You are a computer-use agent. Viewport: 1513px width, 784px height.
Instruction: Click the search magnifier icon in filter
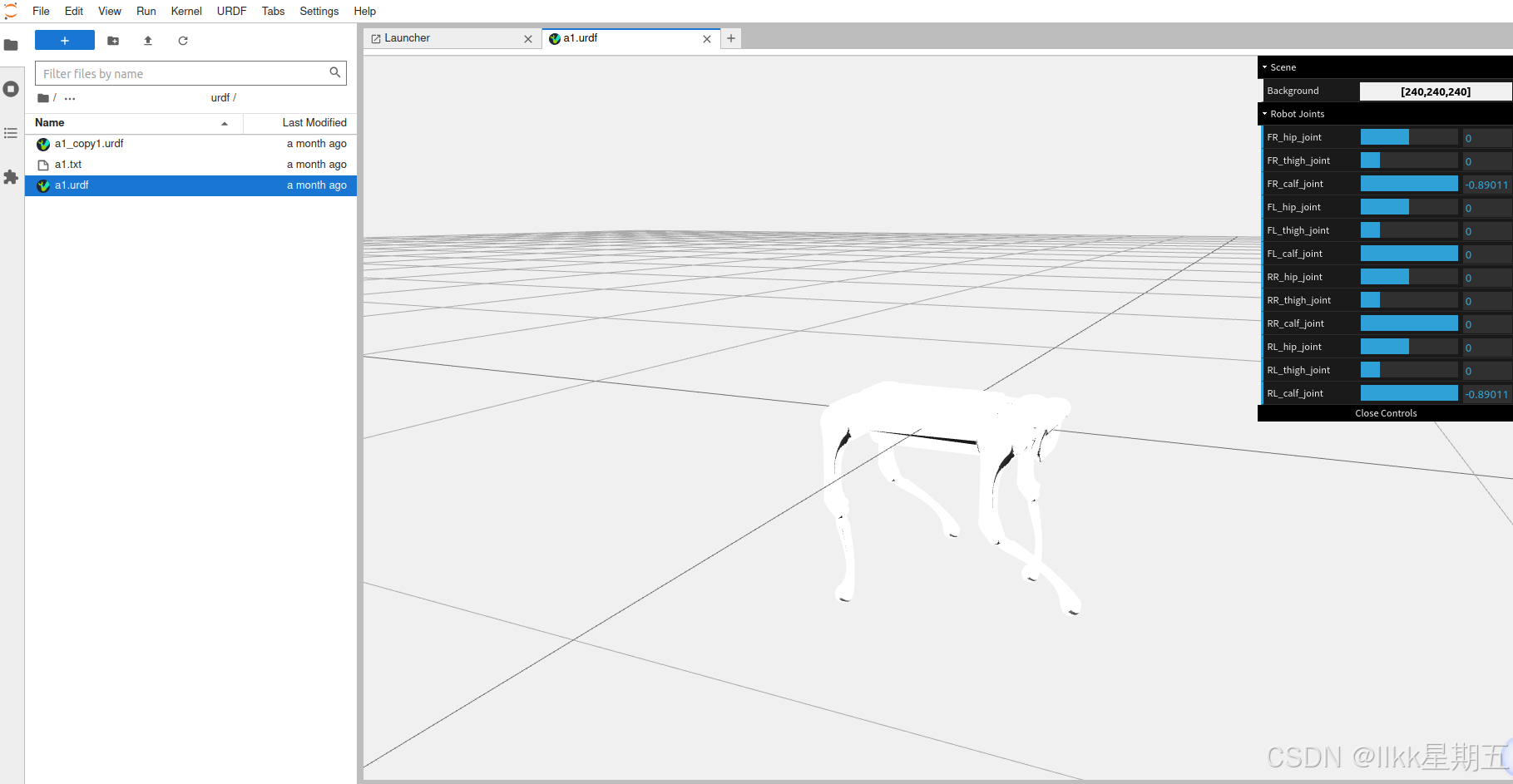pyautogui.click(x=334, y=73)
